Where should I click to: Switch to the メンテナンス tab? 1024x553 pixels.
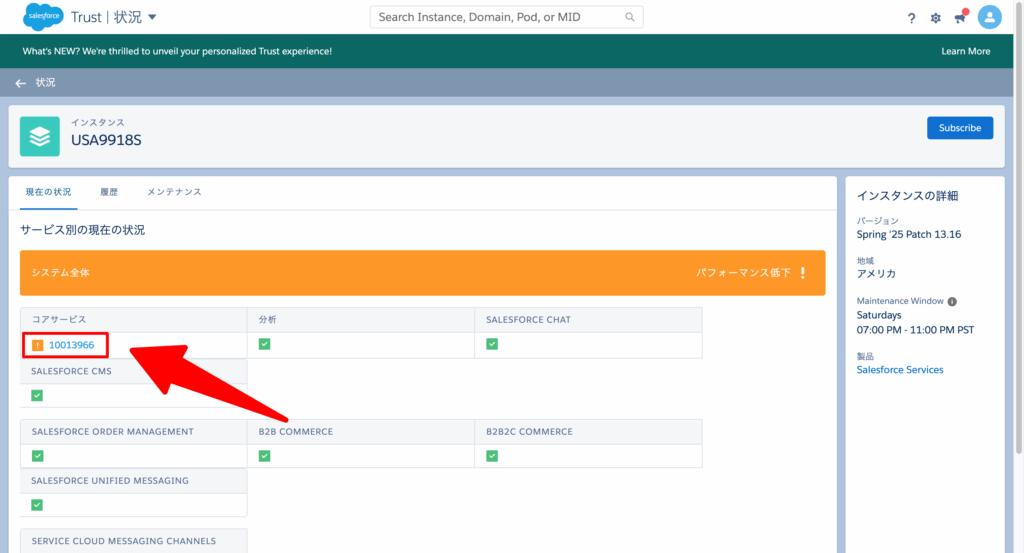[x=174, y=192]
